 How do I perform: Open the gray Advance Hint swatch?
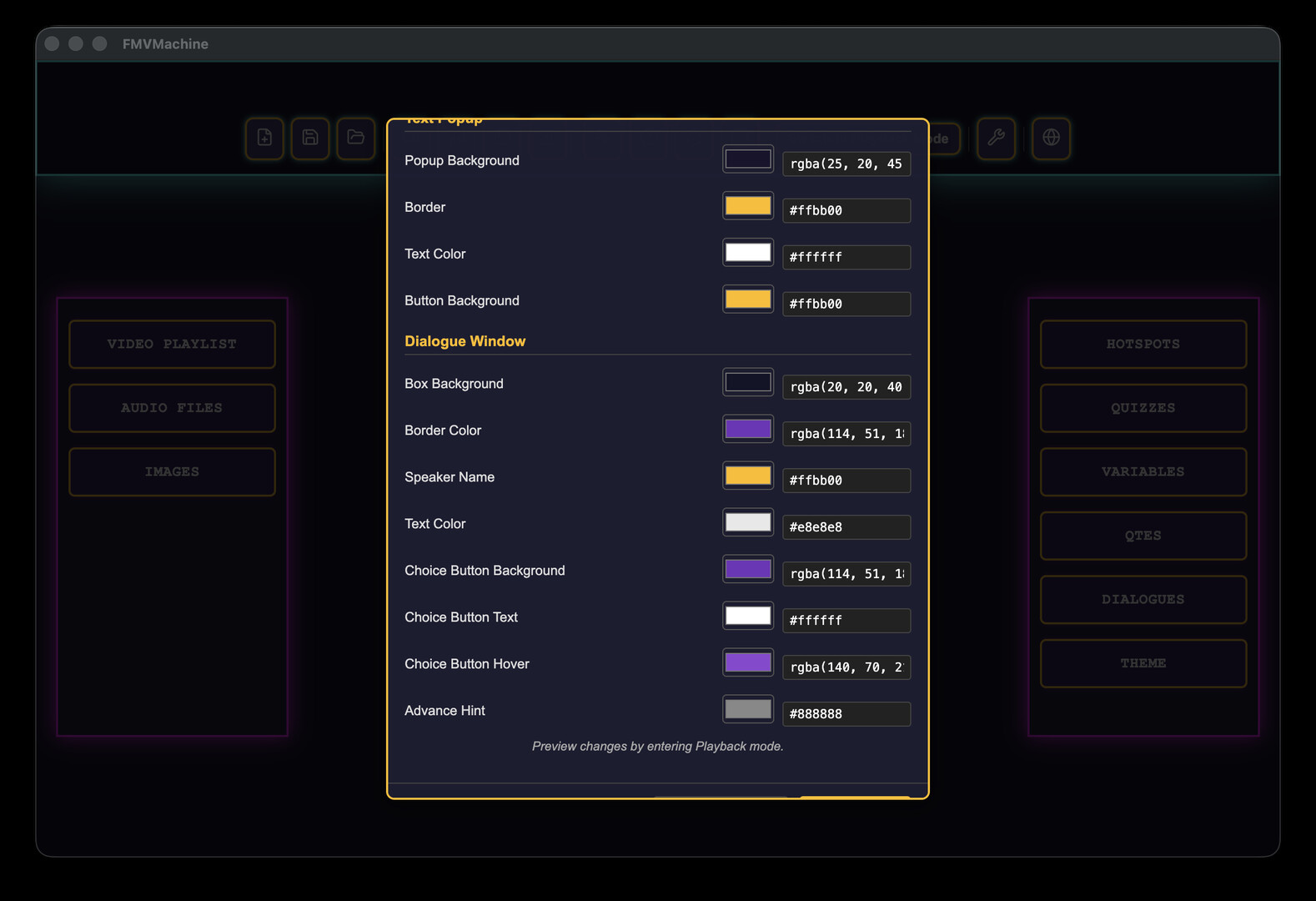[748, 710]
